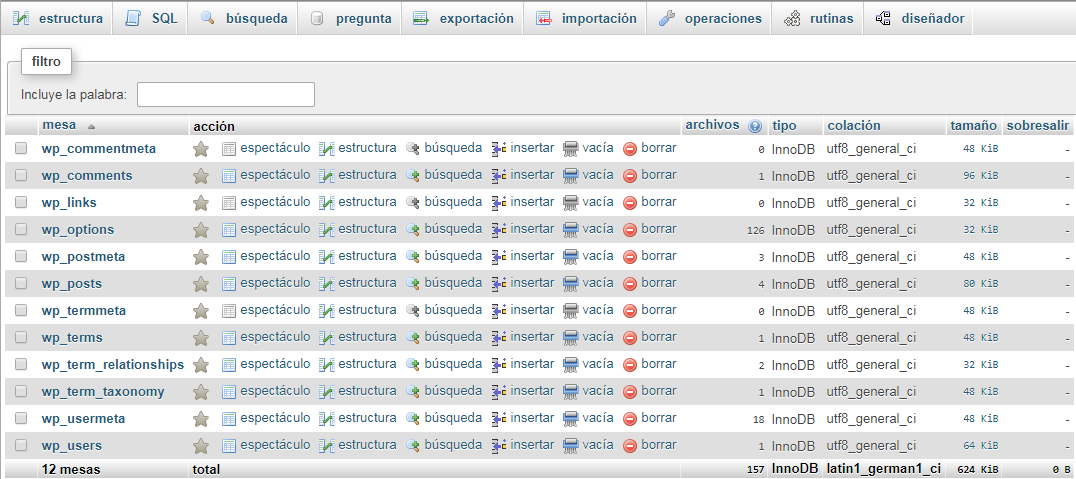
Task: Click the insertar icon for wp_links
Action: pyautogui.click(x=499, y=203)
